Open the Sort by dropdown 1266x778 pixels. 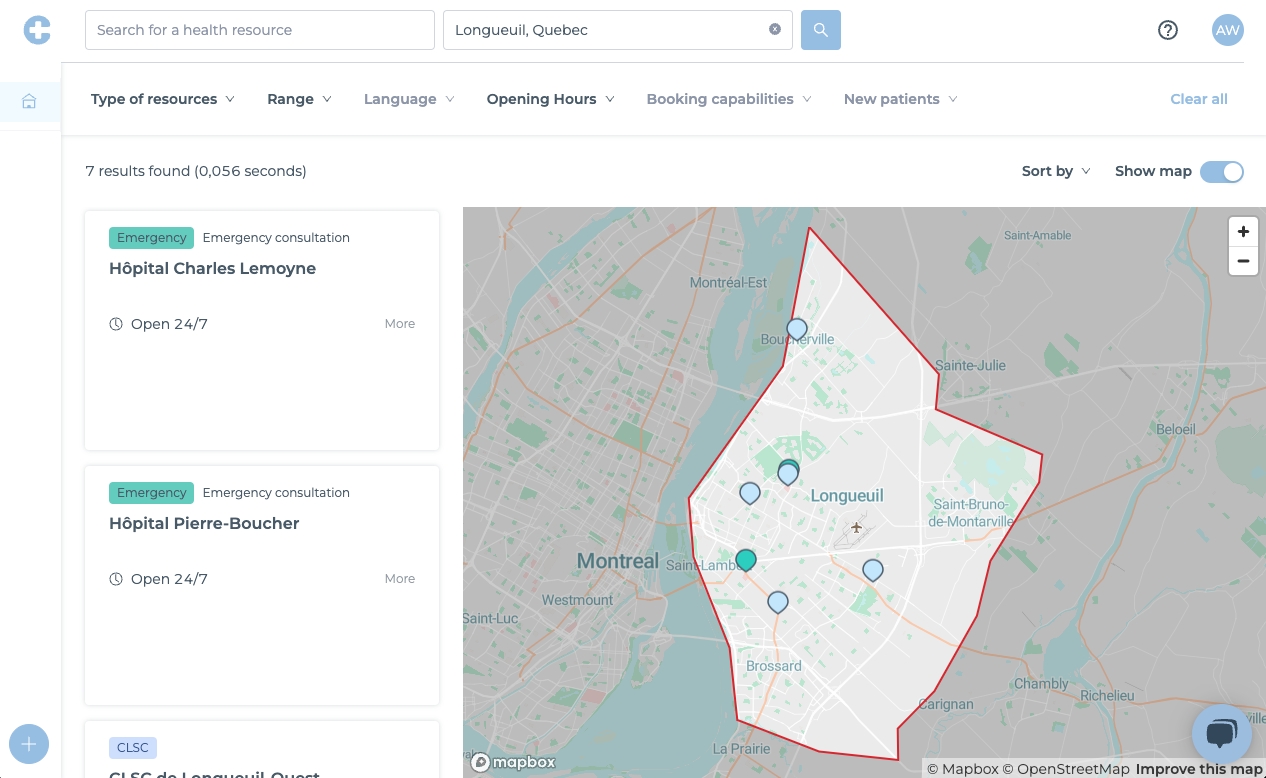coord(1055,171)
